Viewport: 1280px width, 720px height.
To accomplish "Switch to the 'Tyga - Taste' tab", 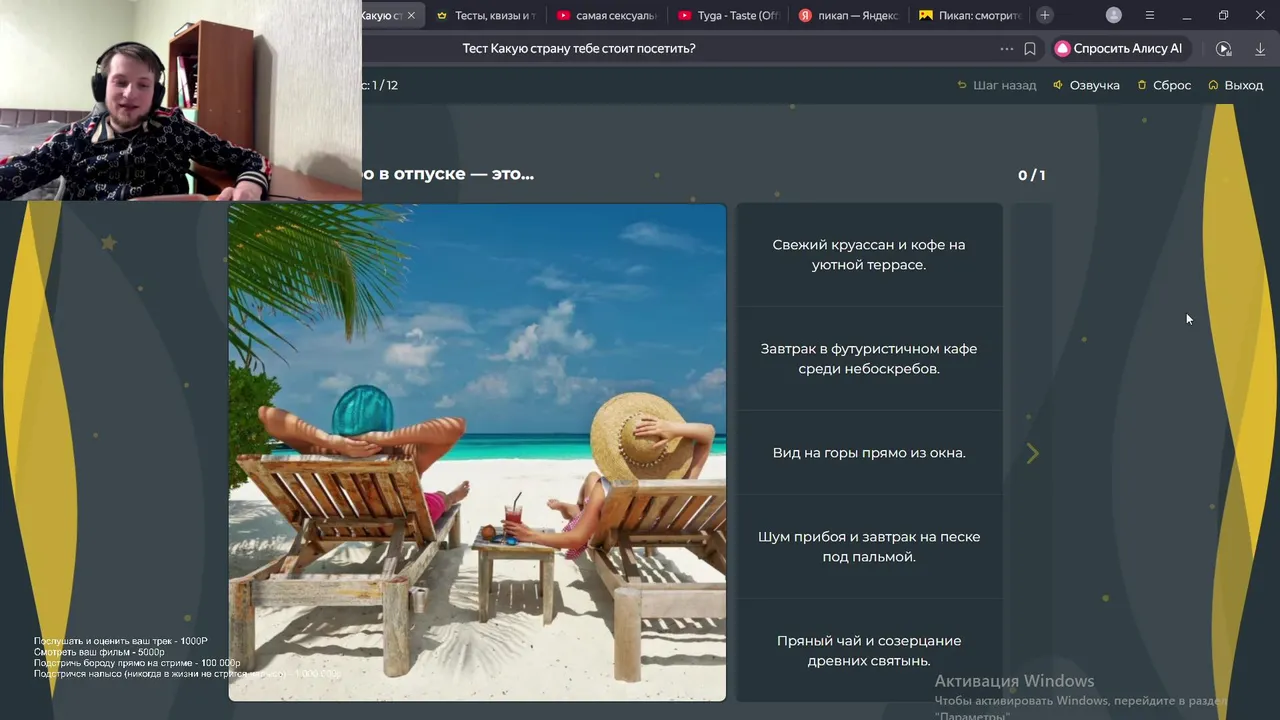I will 728,16.
